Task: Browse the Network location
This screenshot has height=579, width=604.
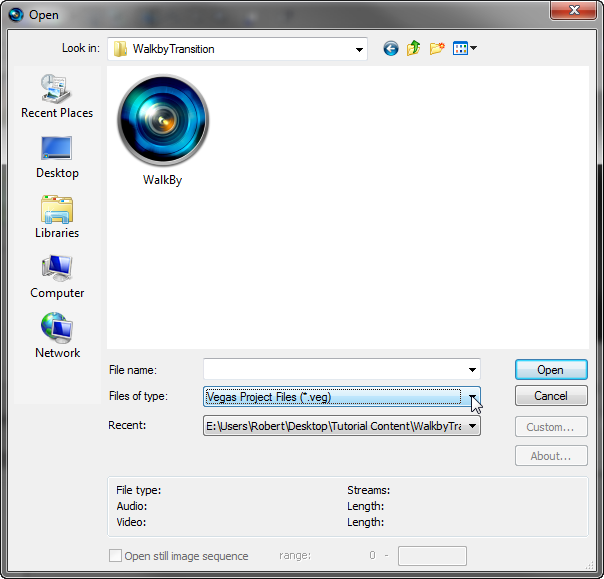Action: pyautogui.click(x=57, y=336)
